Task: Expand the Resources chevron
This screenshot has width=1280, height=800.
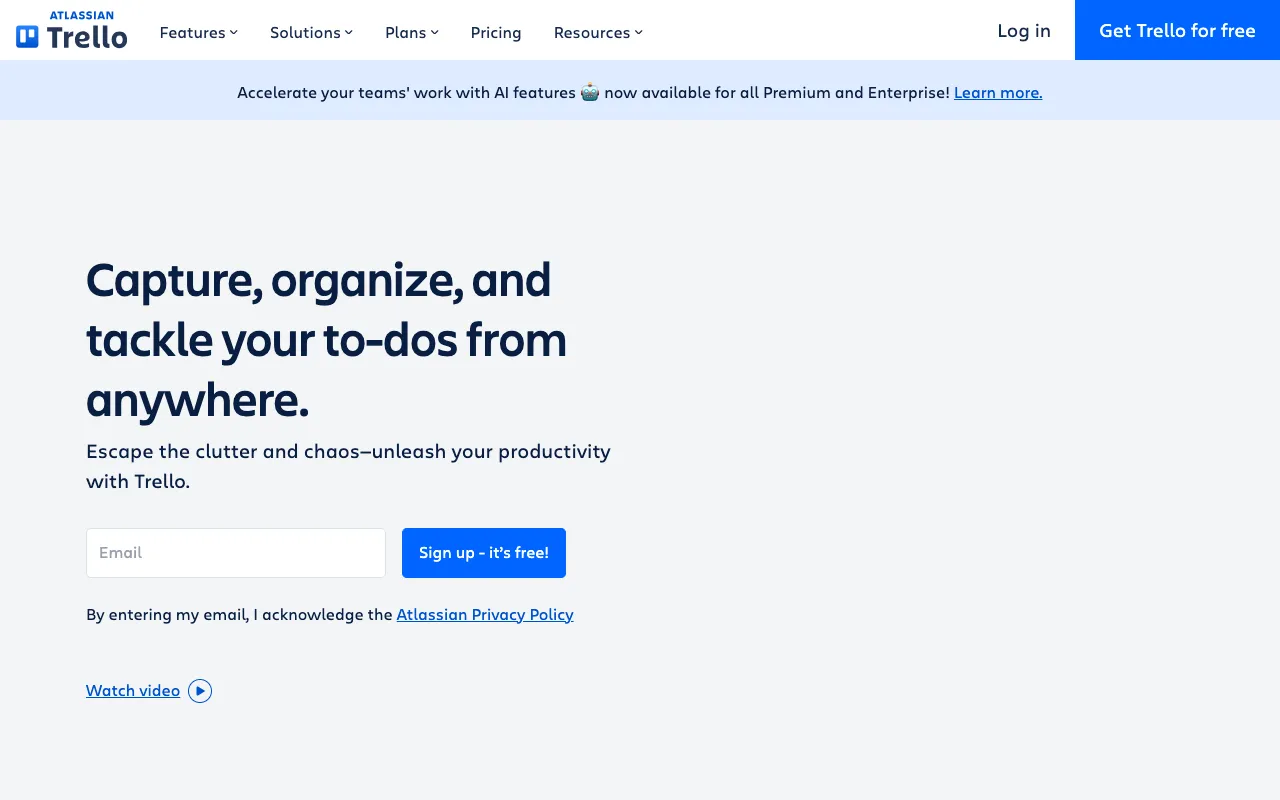Action: pyautogui.click(x=638, y=32)
